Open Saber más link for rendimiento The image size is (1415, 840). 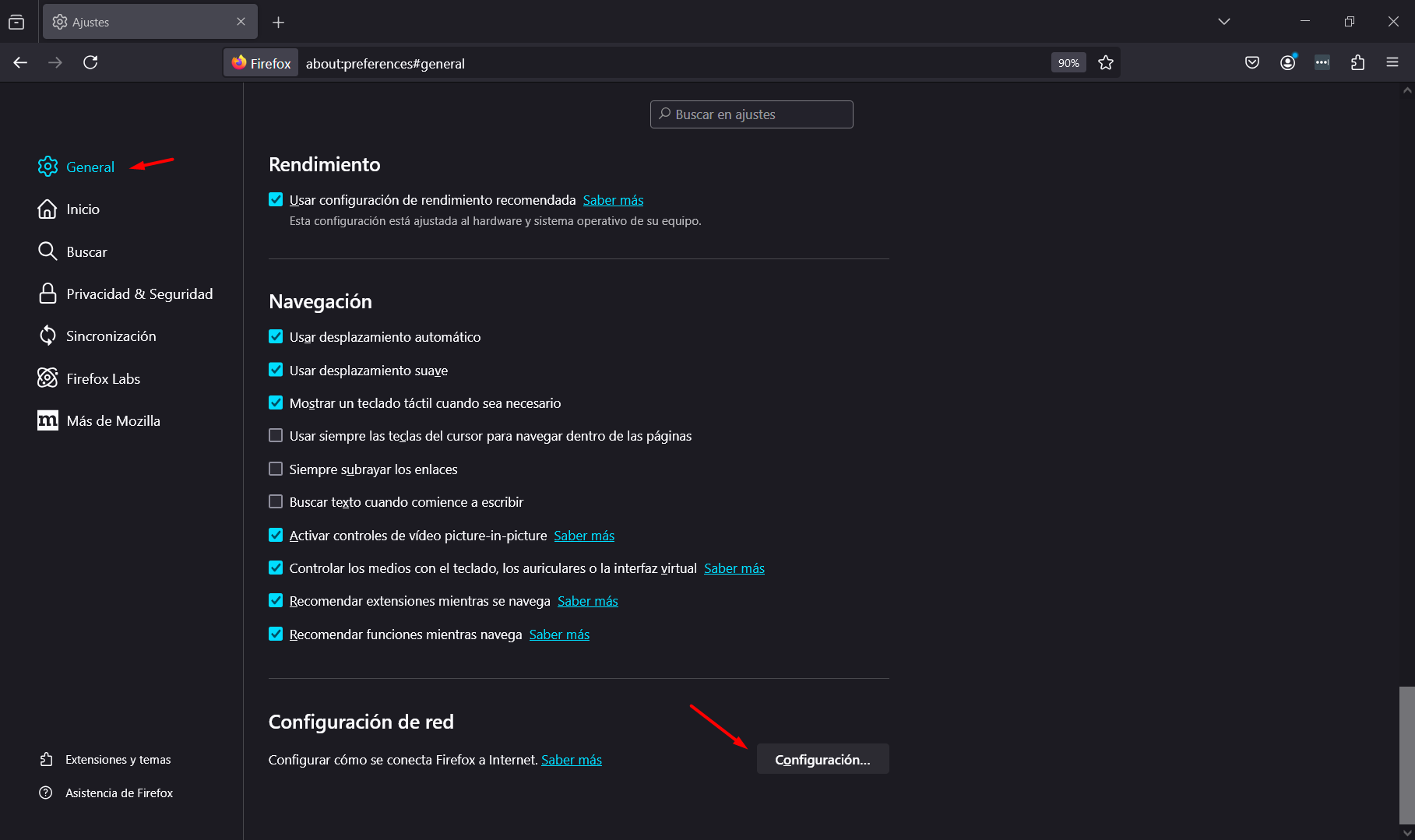click(x=613, y=200)
